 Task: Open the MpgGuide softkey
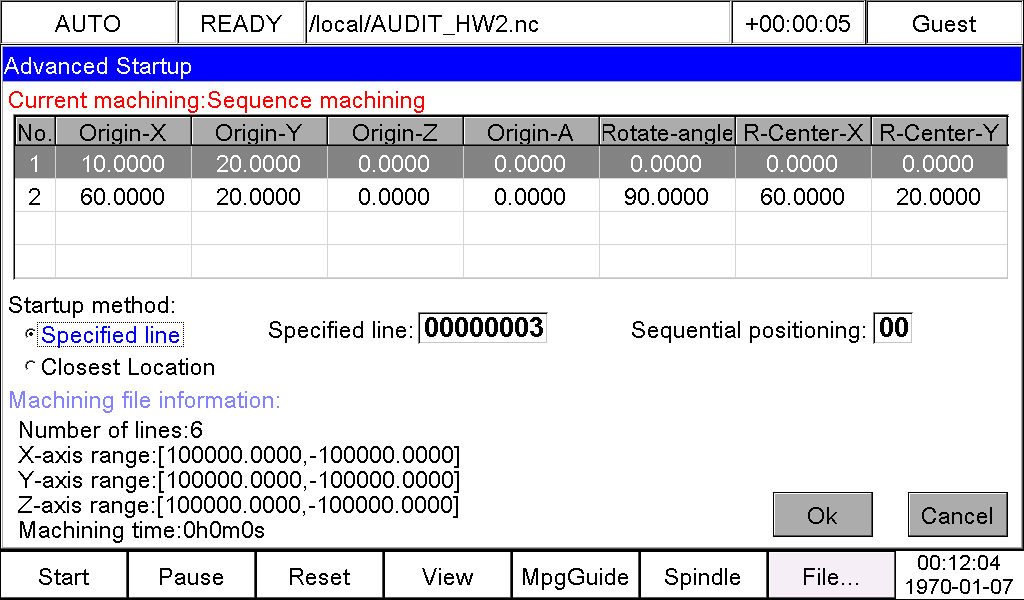coord(575,576)
